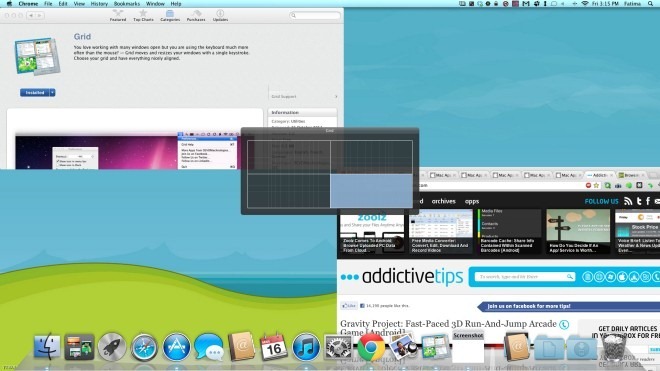Click Google Chrome icon in Dock
This screenshot has width=660, height=371.
(371, 347)
